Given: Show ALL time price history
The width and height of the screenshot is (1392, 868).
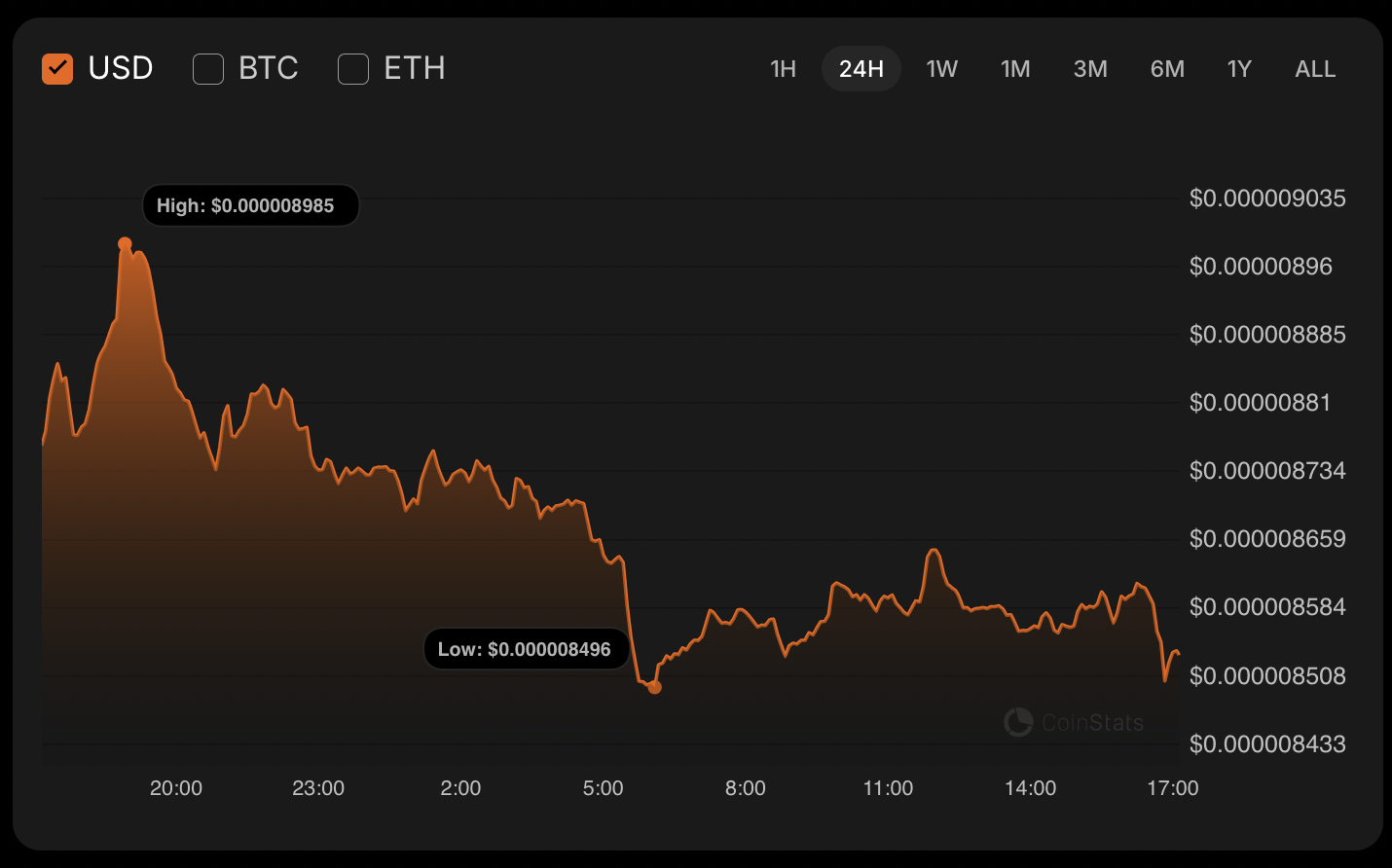Looking at the screenshot, I should (x=1315, y=69).
